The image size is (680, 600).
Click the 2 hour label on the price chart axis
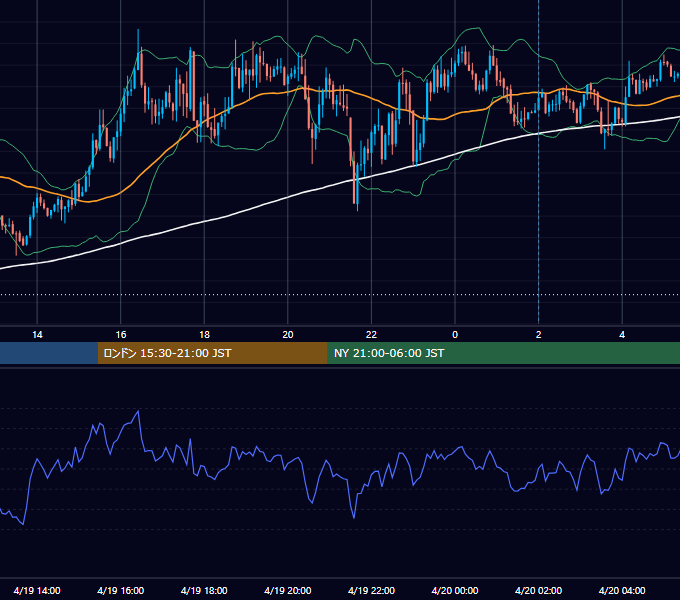click(539, 335)
